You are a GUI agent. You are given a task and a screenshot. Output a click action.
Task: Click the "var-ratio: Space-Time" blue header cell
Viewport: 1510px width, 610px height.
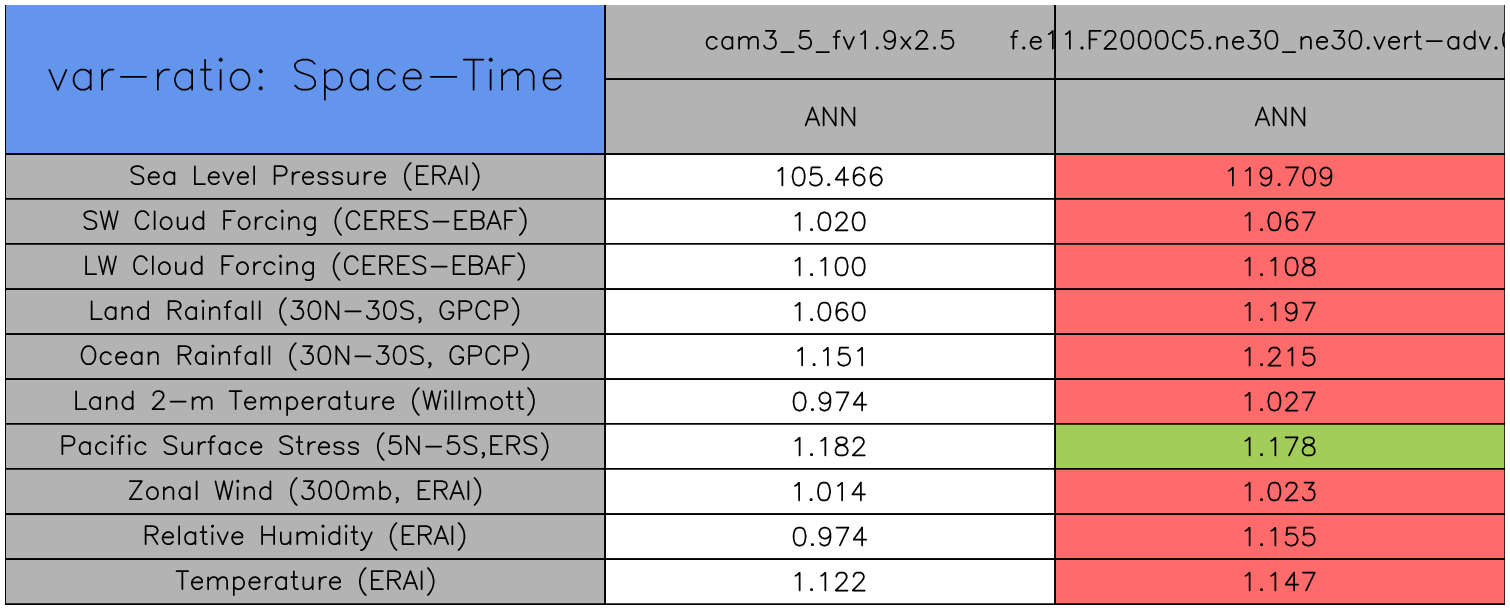[x=305, y=79]
